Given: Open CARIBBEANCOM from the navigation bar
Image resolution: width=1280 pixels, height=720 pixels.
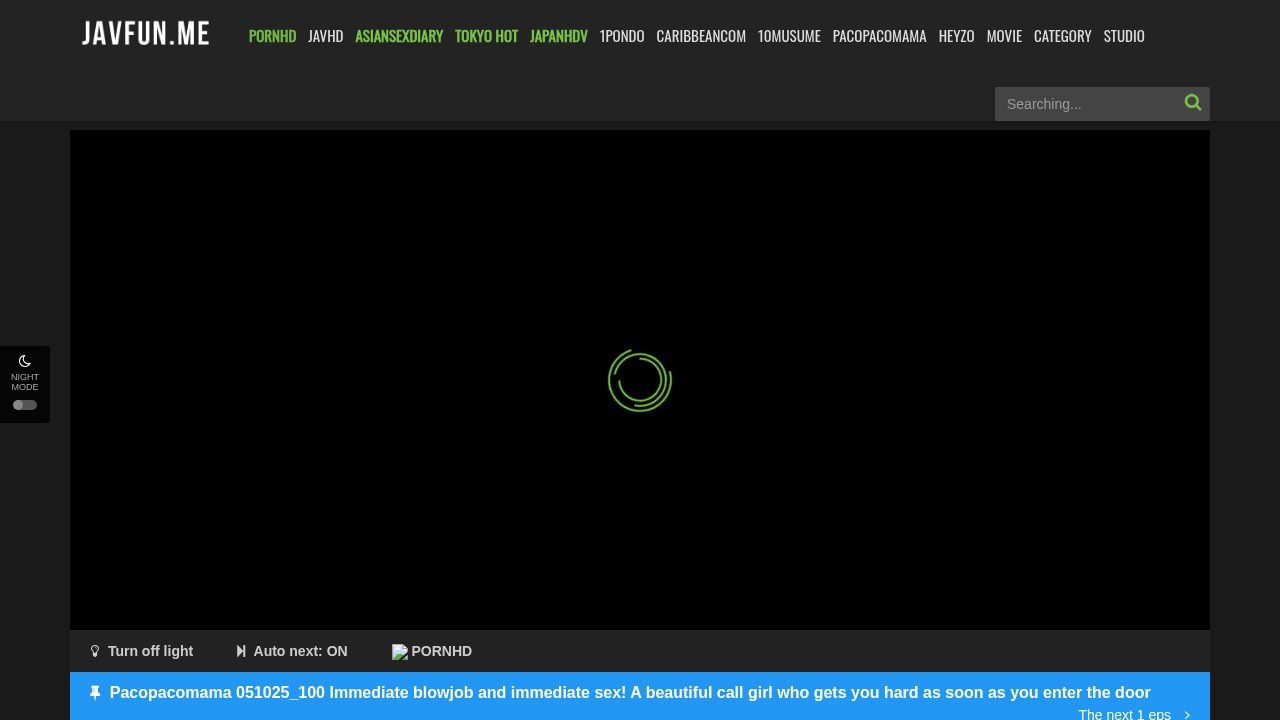Looking at the screenshot, I should coord(701,36).
